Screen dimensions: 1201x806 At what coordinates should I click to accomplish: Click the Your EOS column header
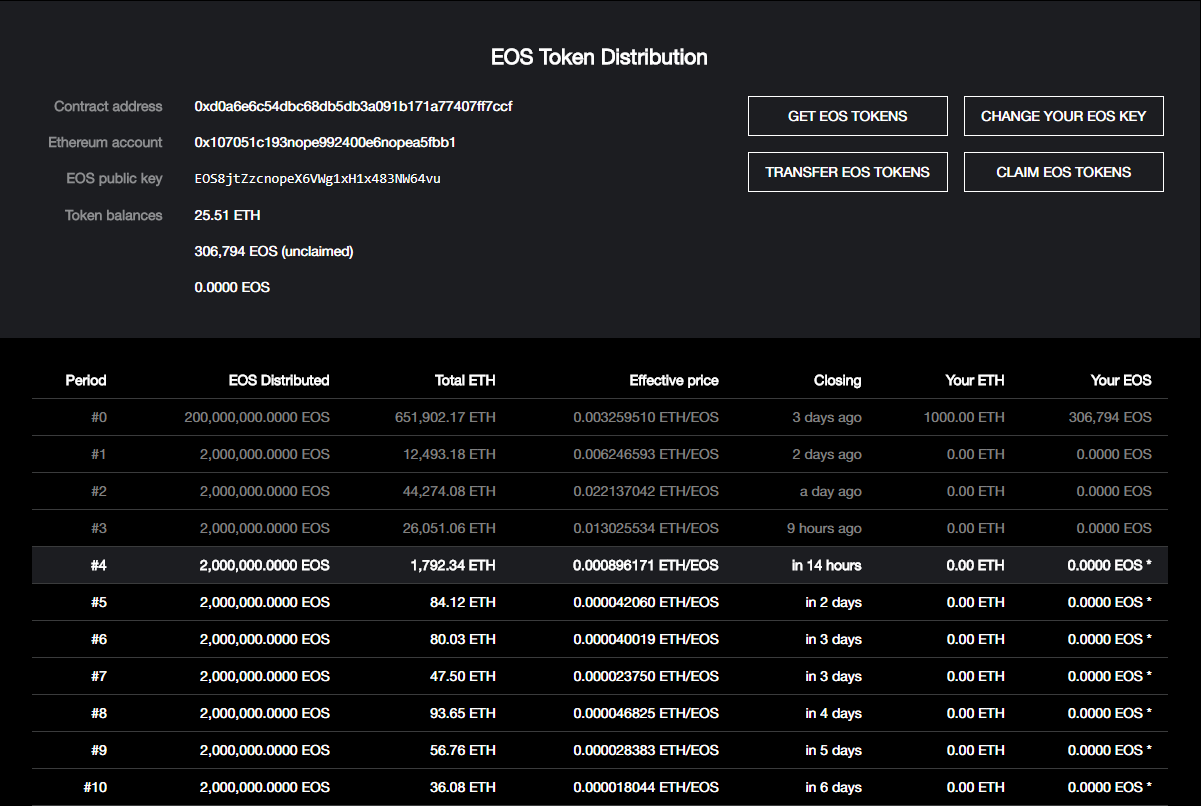[x=1121, y=380]
